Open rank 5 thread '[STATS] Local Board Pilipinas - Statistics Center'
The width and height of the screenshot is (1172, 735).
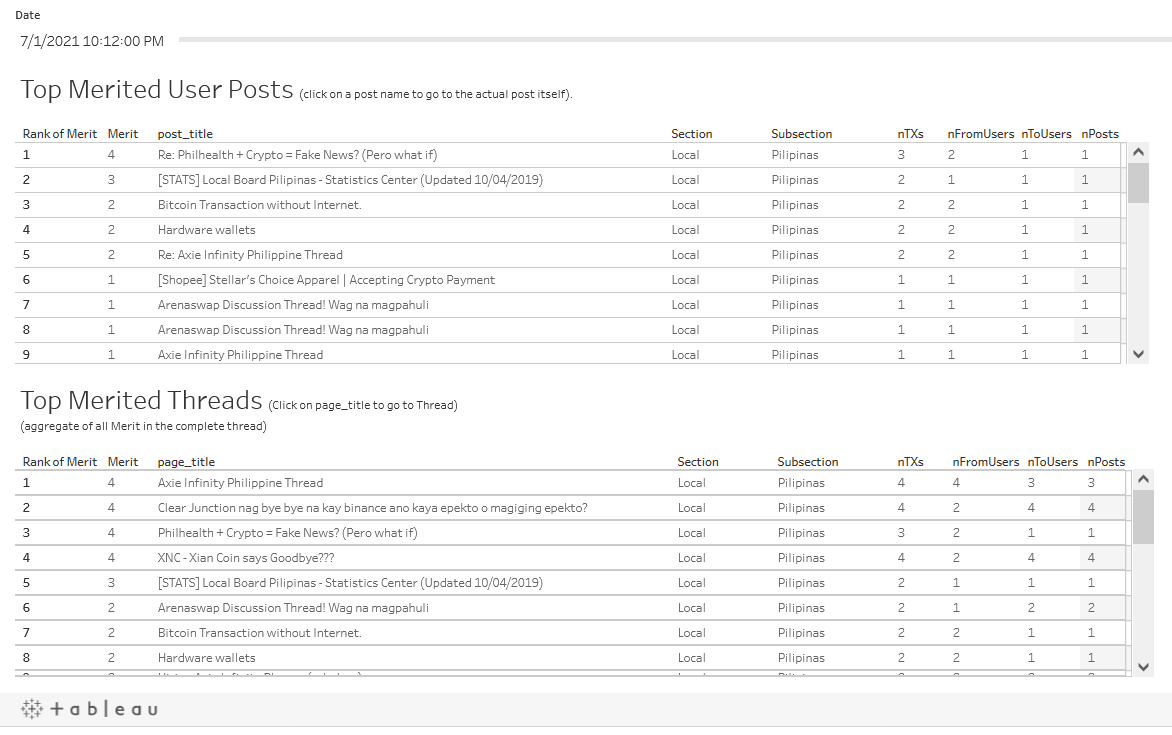pyautogui.click(x=350, y=582)
